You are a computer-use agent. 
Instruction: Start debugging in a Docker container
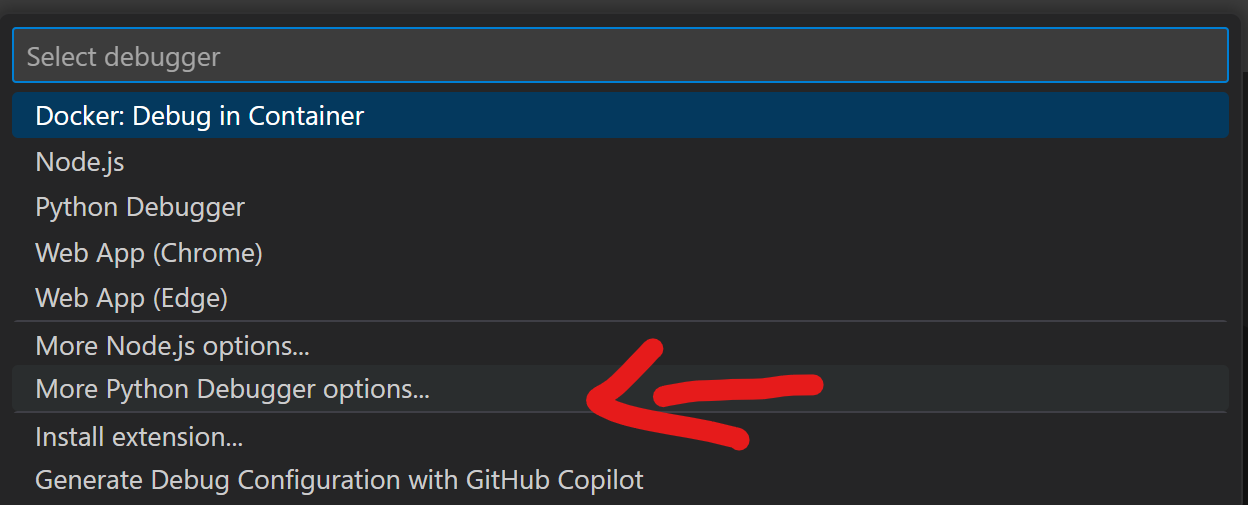click(x=200, y=116)
